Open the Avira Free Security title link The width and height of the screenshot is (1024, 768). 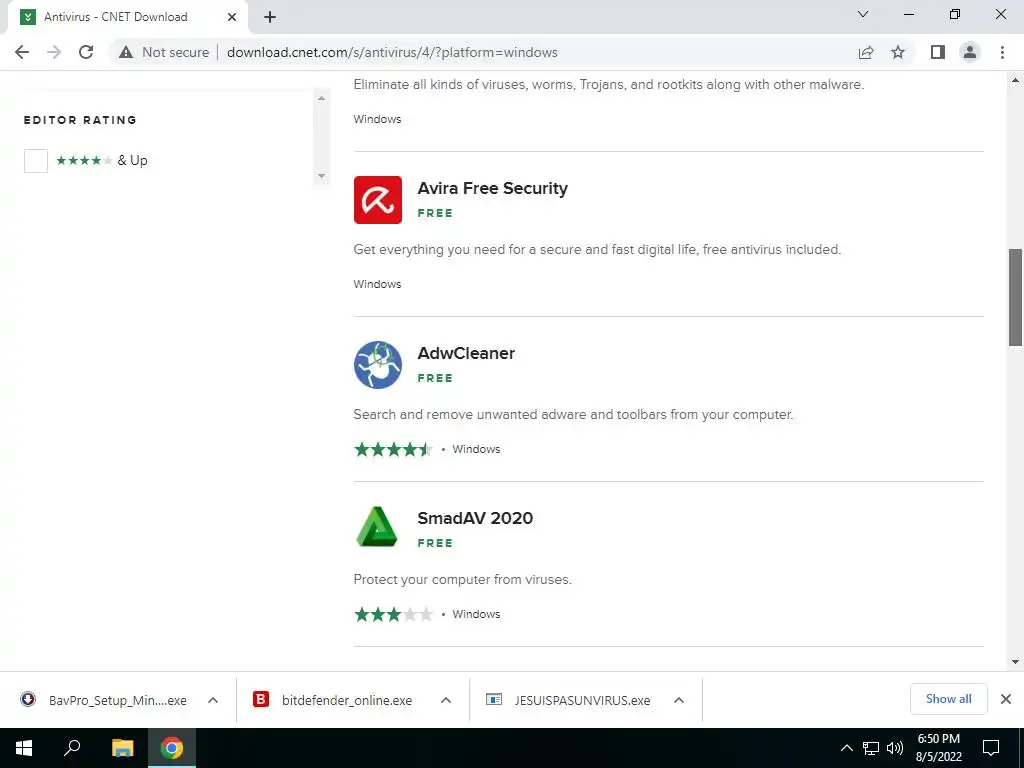tap(492, 188)
